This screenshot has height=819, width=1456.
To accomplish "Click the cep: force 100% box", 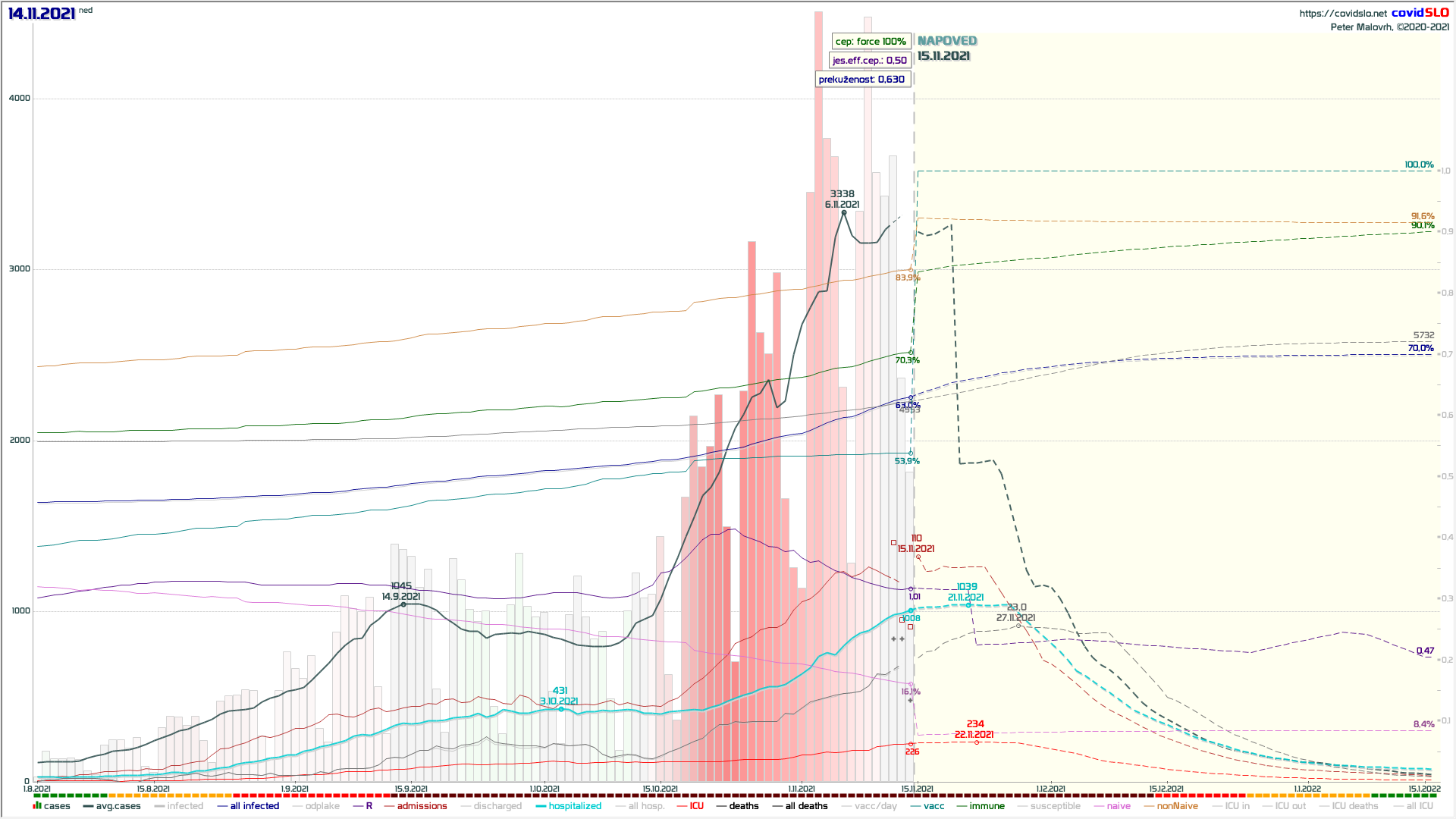I will 871,42.
